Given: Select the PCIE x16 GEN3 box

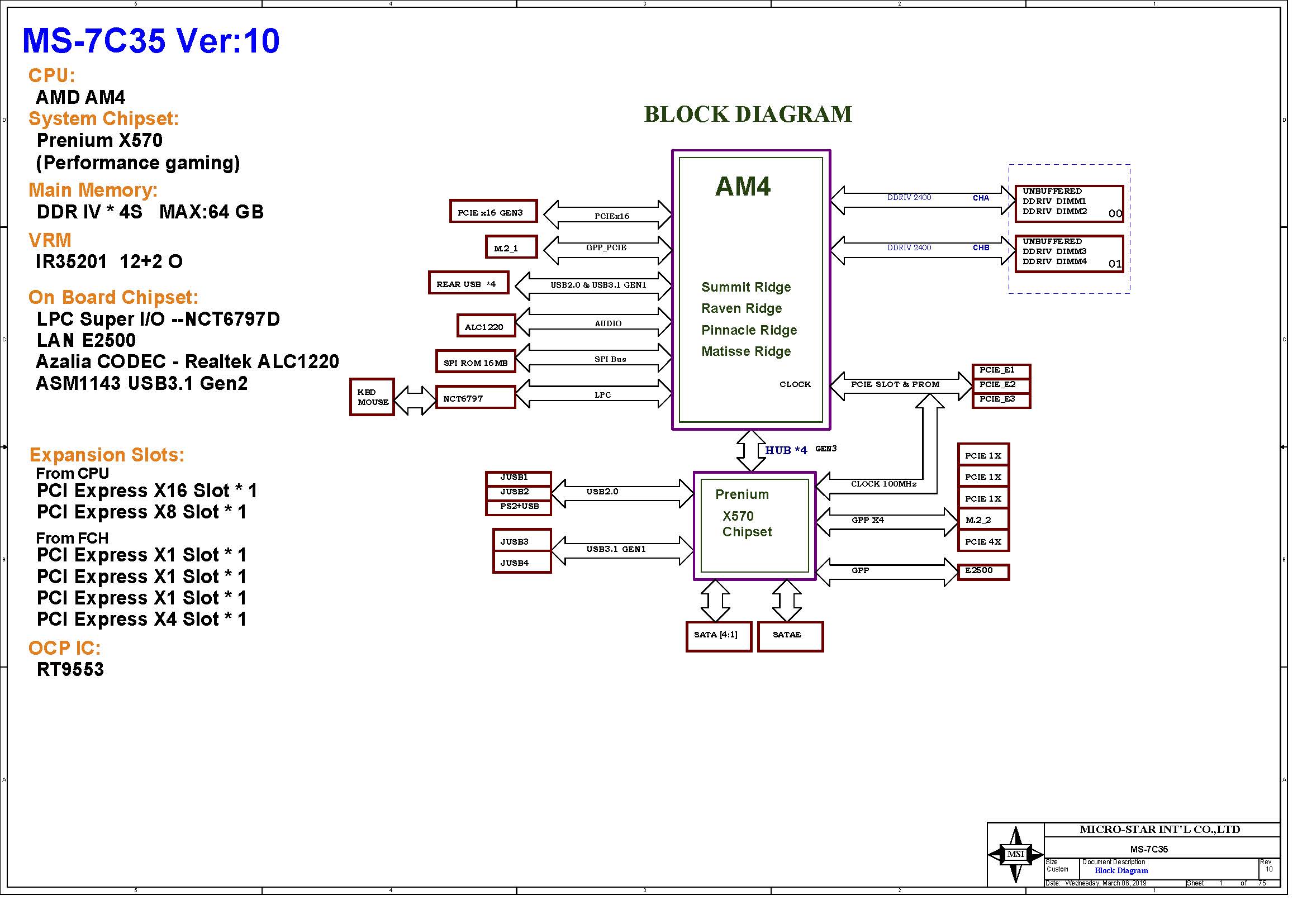Looking at the screenshot, I should coord(493,212).
